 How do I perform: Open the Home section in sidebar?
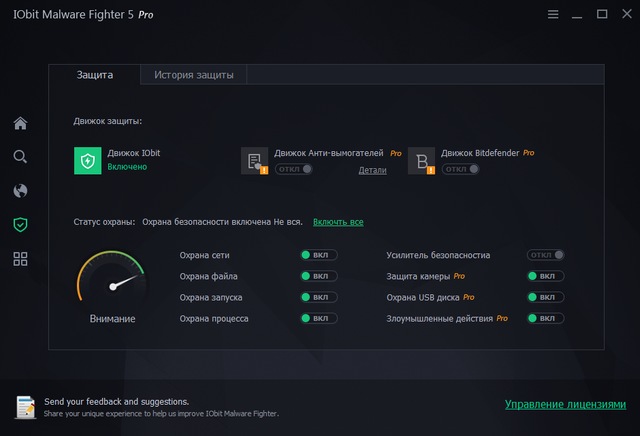pyautogui.click(x=20, y=123)
